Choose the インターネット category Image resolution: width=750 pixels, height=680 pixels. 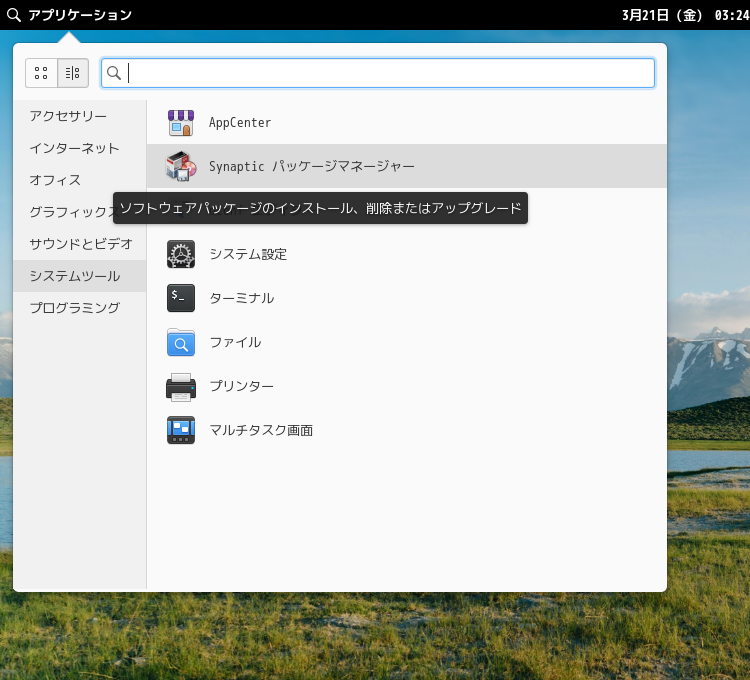[x=74, y=148]
